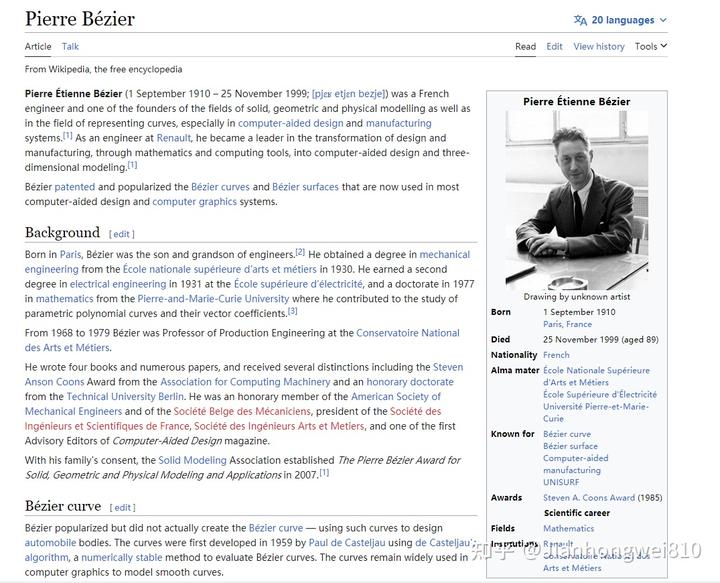Follow the computer graphics link
Viewport: 720px width, 583px height.
click(195, 202)
